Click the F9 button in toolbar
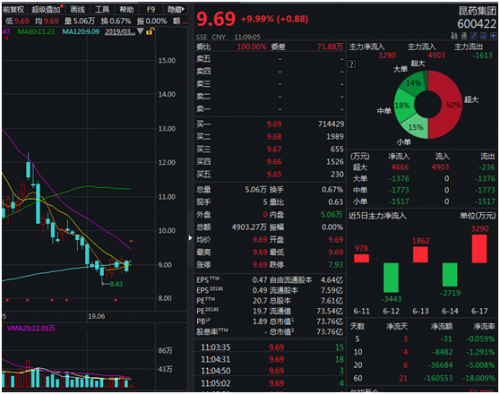This screenshot has height=394, width=500. pyautogui.click(x=151, y=10)
